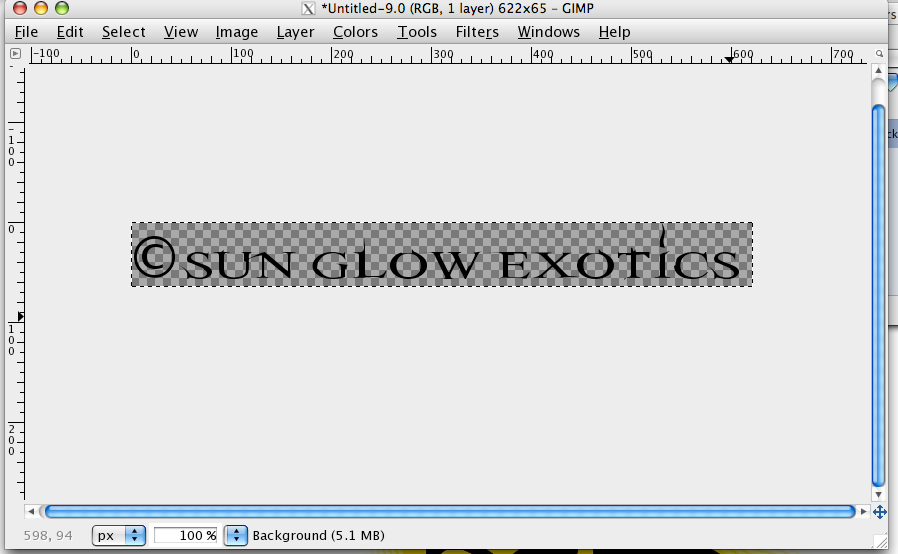Open the Image menu

point(237,32)
